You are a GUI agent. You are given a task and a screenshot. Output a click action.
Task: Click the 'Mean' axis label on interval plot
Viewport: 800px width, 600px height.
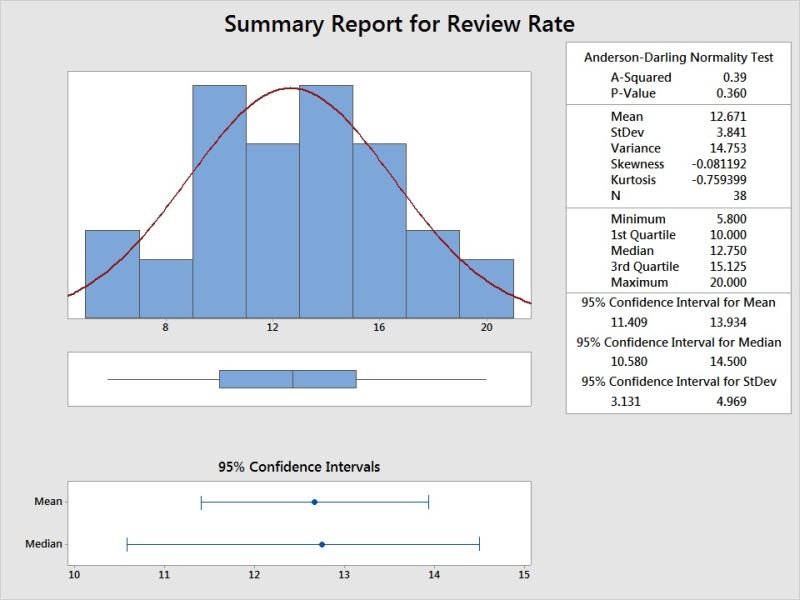47,502
